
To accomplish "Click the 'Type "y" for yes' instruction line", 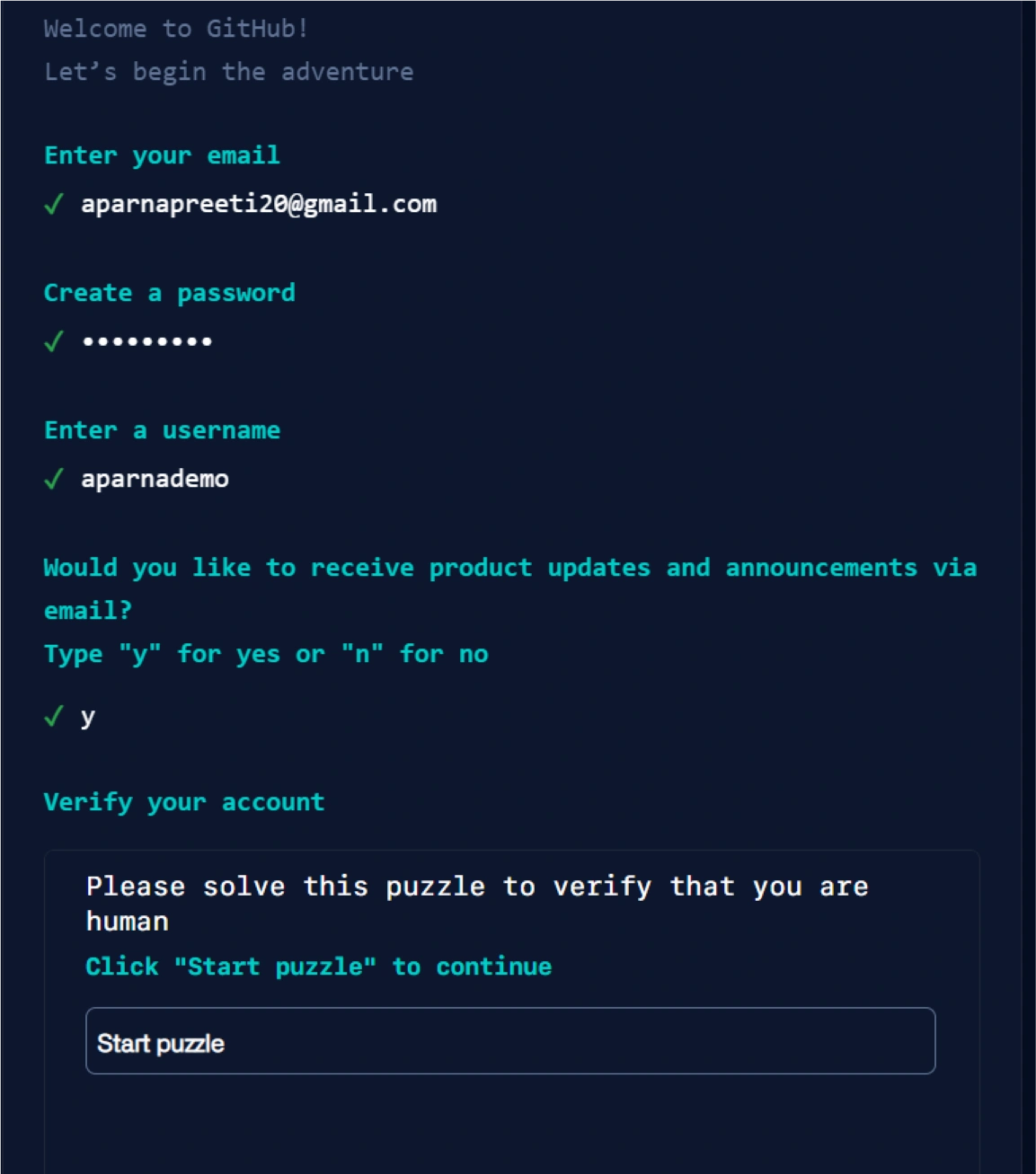I will (266, 654).
